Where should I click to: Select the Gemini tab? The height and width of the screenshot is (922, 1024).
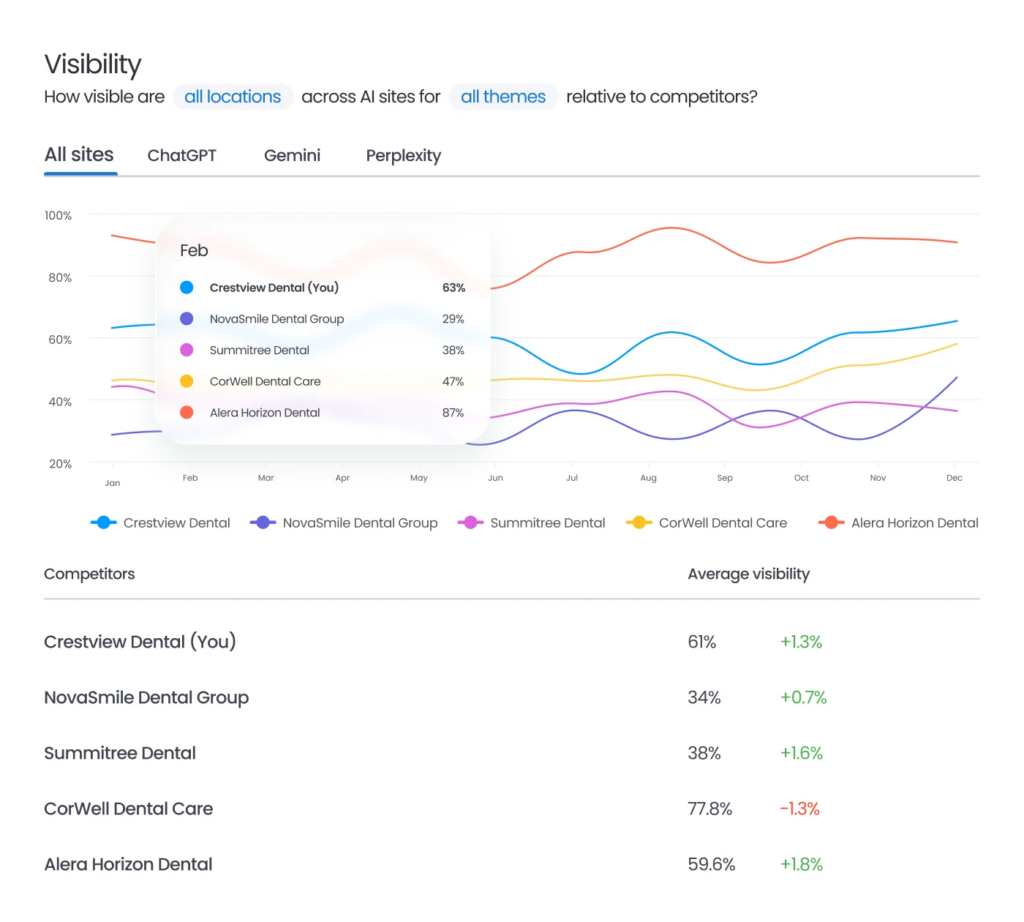pyautogui.click(x=291, y=156)
